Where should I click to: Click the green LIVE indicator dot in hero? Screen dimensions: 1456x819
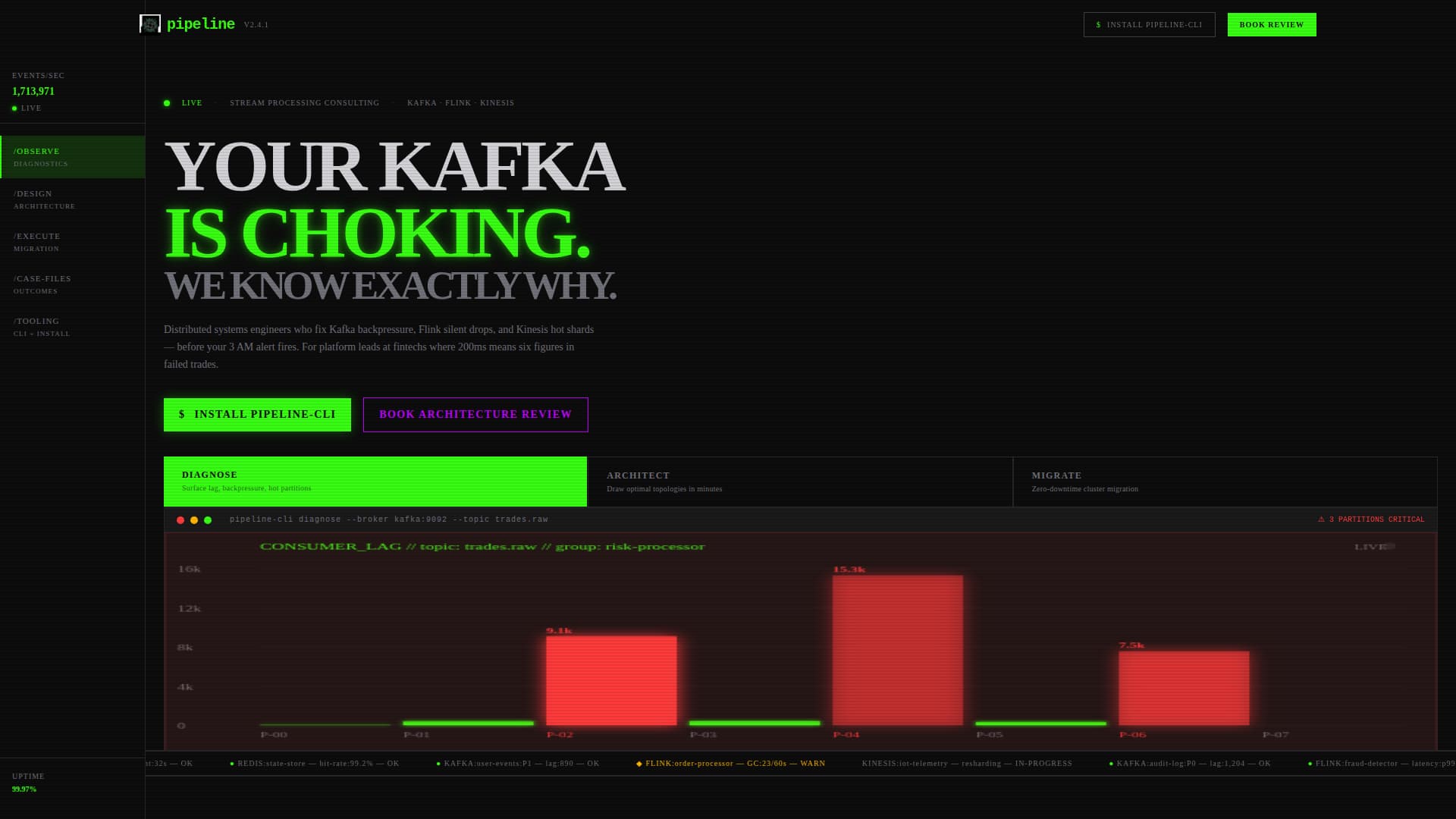pos(167,103)
